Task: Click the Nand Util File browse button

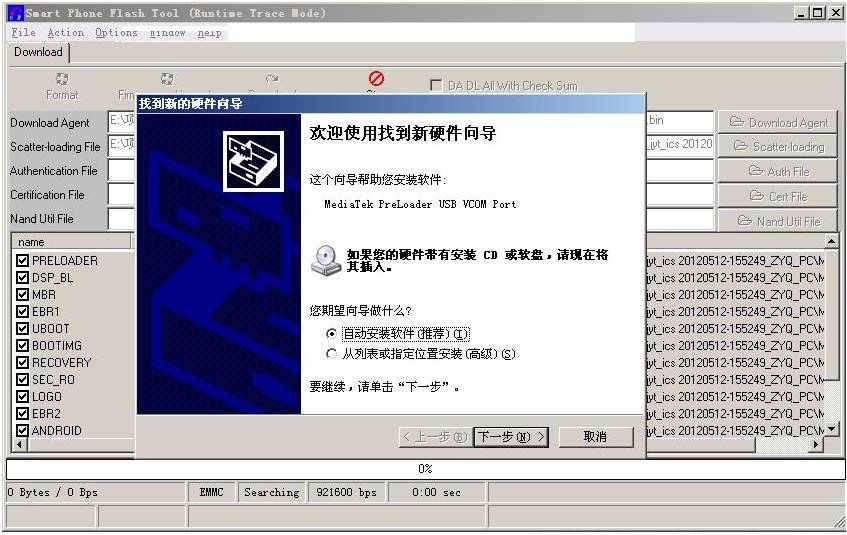Action: (777, 221)
